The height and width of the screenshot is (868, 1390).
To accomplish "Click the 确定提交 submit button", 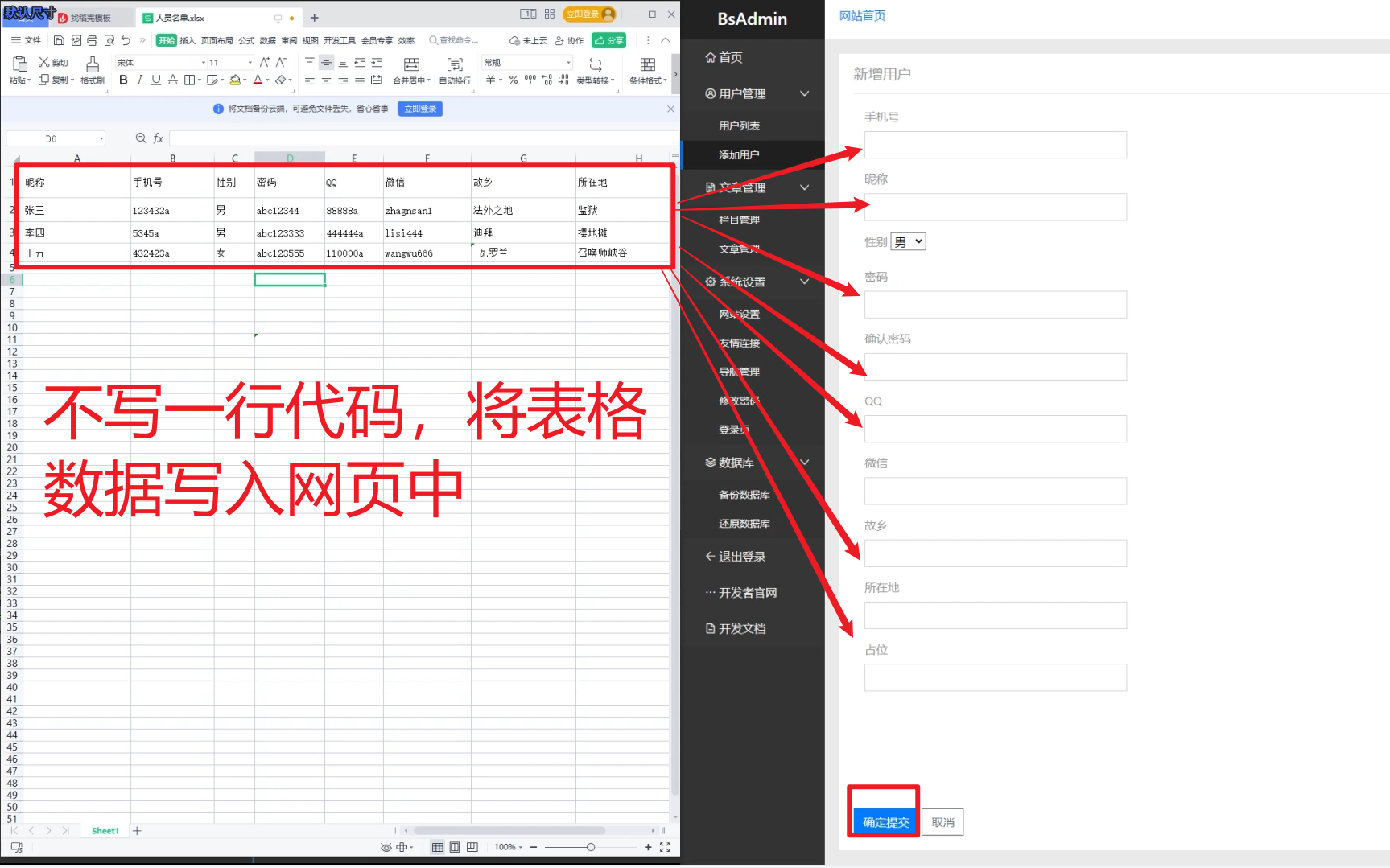I will pos(883,821).
